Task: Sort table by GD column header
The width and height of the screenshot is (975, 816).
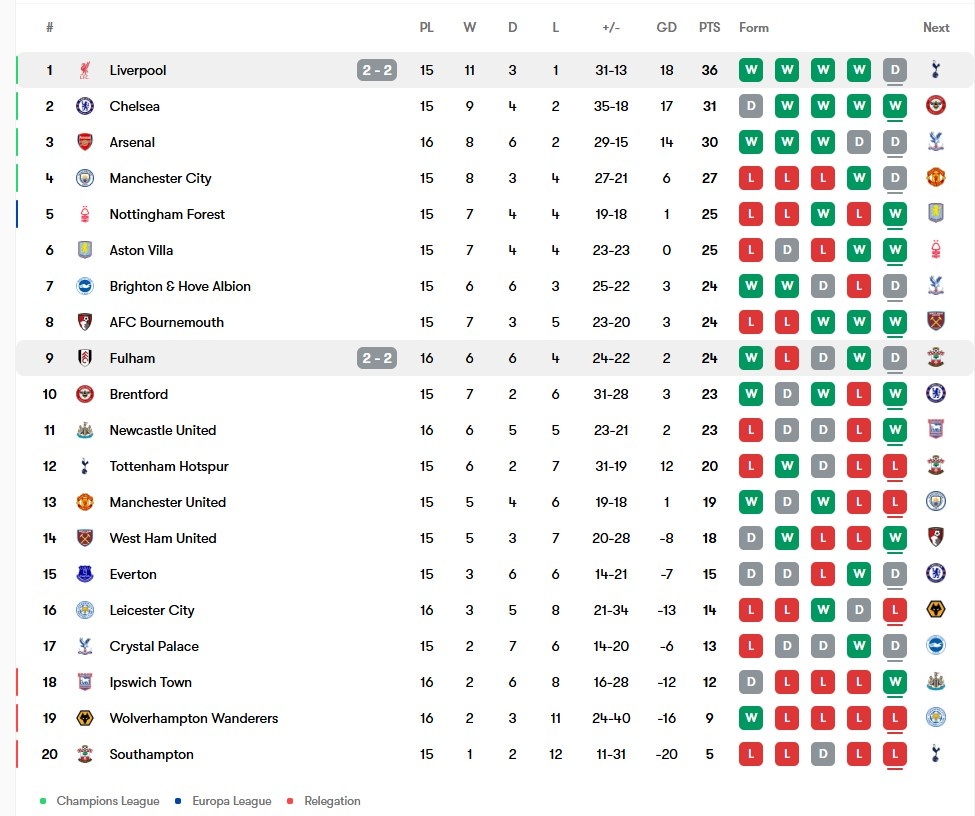Action: [667, 27]
